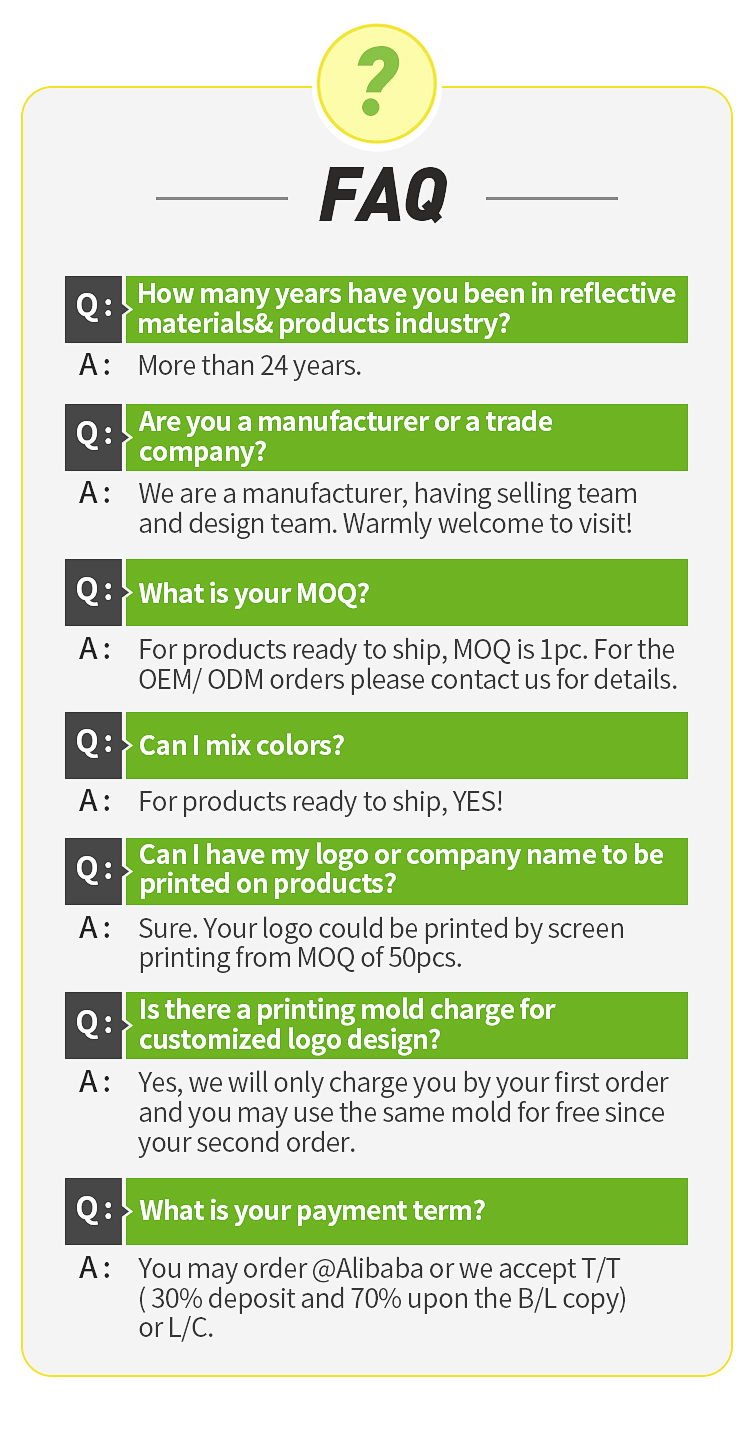Expand 'Are you a manufacturer' question

[406, 437]
